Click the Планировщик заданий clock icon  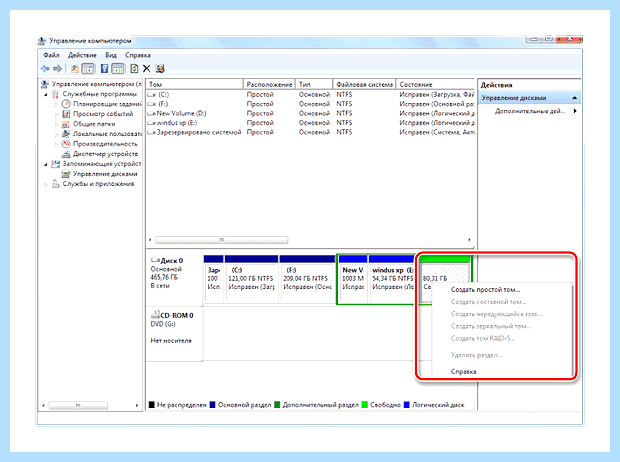[x=66, y=104]
